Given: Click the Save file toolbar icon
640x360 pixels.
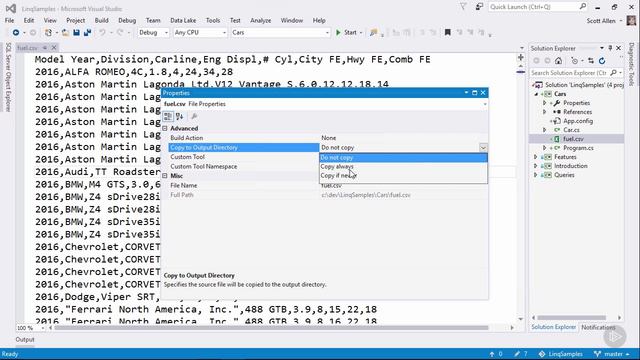Looking at the screenshot, I should tap(76, 32).
